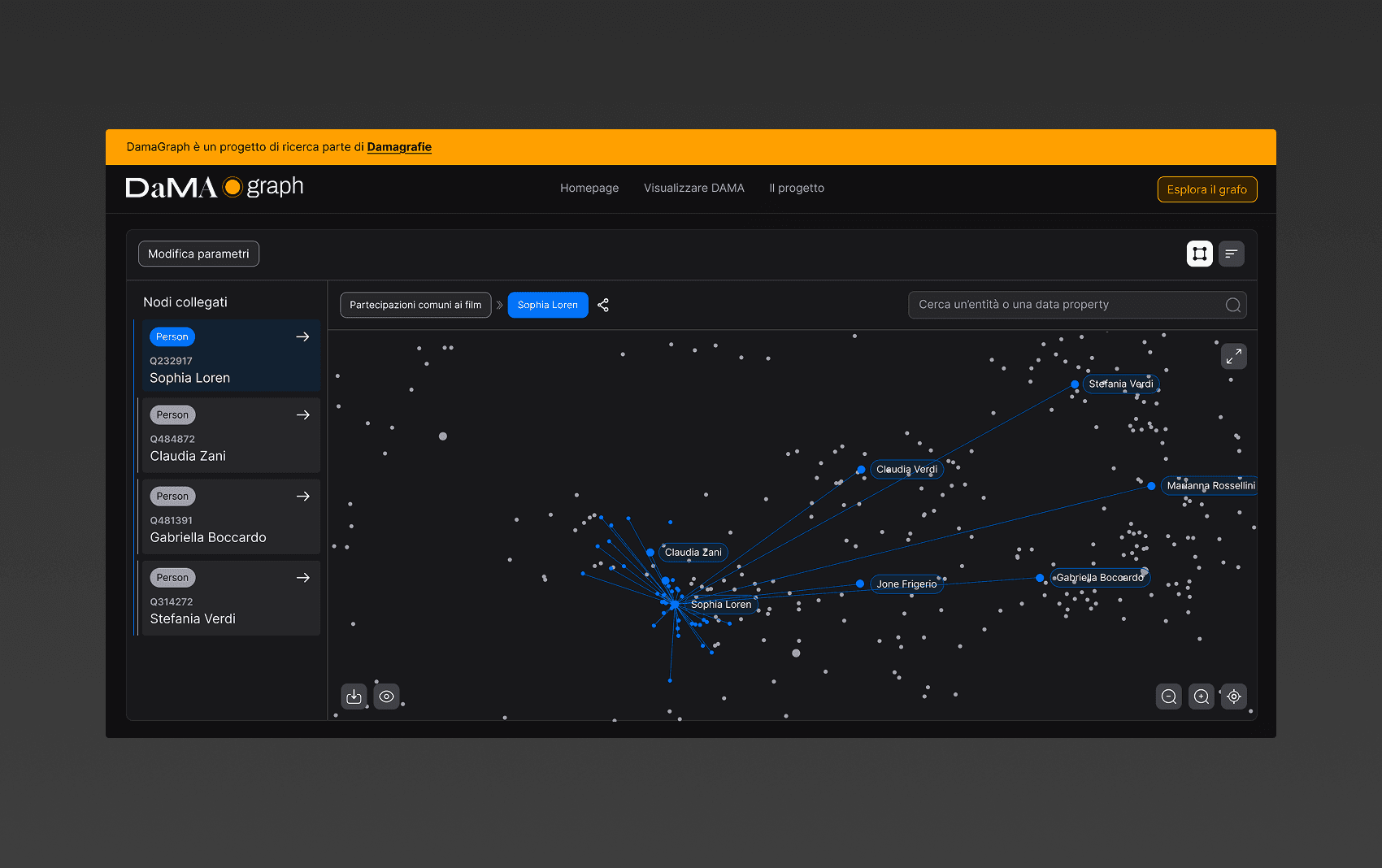Open Visualizzare DAMA menu item
Screen dimensions: 1382x868
[694, 188]
